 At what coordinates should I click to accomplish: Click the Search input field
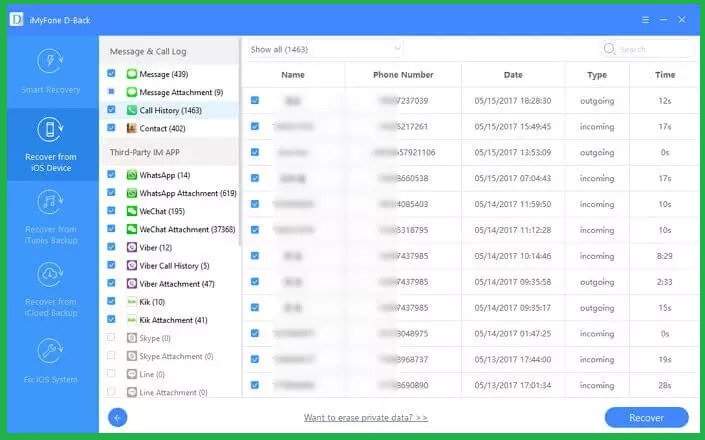coord(647,49)
